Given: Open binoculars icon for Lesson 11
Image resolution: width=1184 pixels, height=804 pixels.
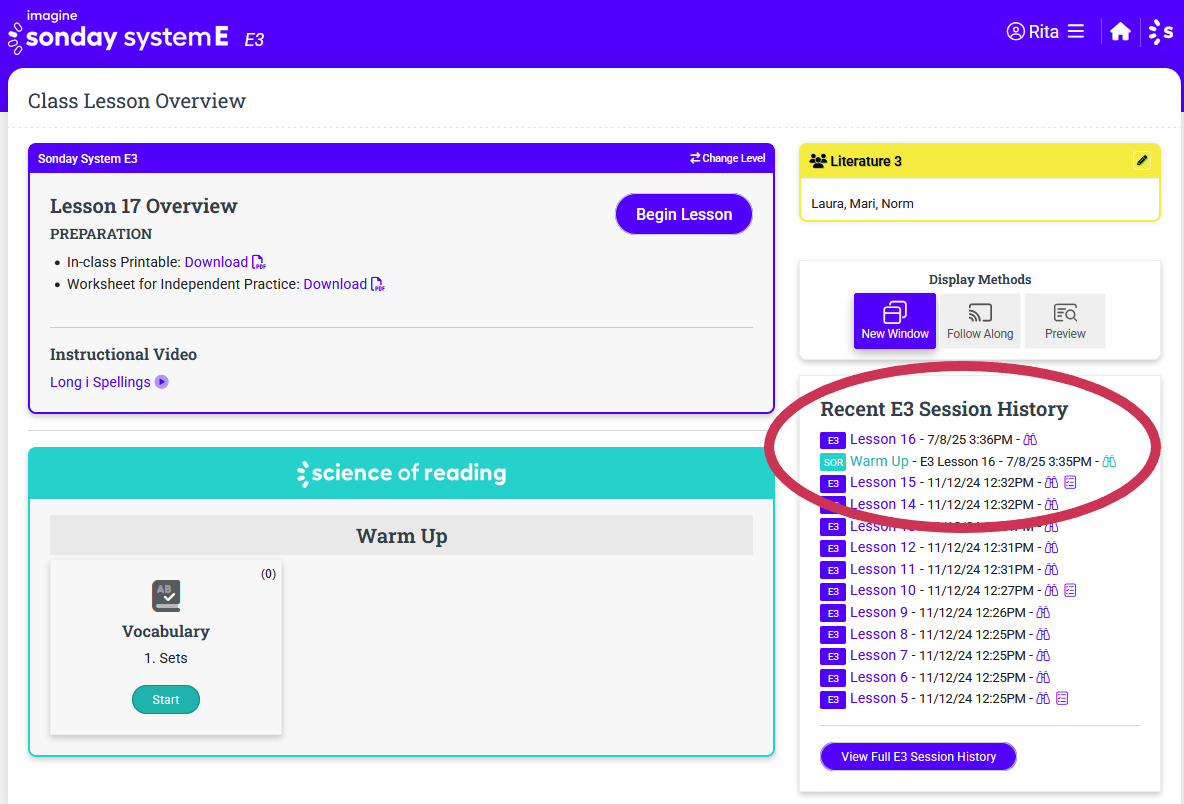Looking at the screenshot, I should (1051, 569).
